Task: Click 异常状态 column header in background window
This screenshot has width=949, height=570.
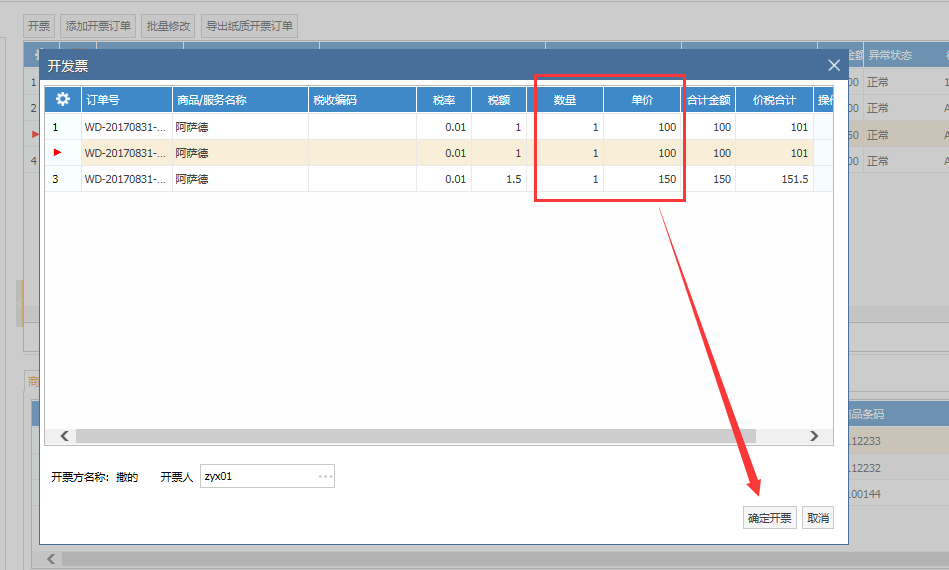Action: click(x=890, y=55)
